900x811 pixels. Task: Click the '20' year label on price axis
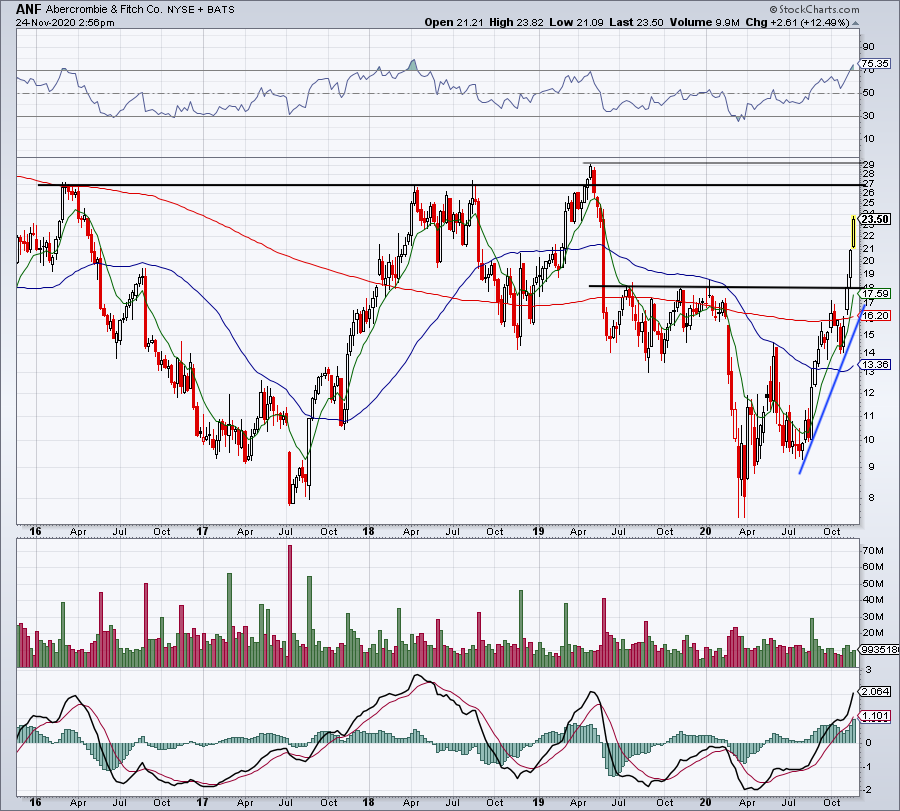point(705,531)
